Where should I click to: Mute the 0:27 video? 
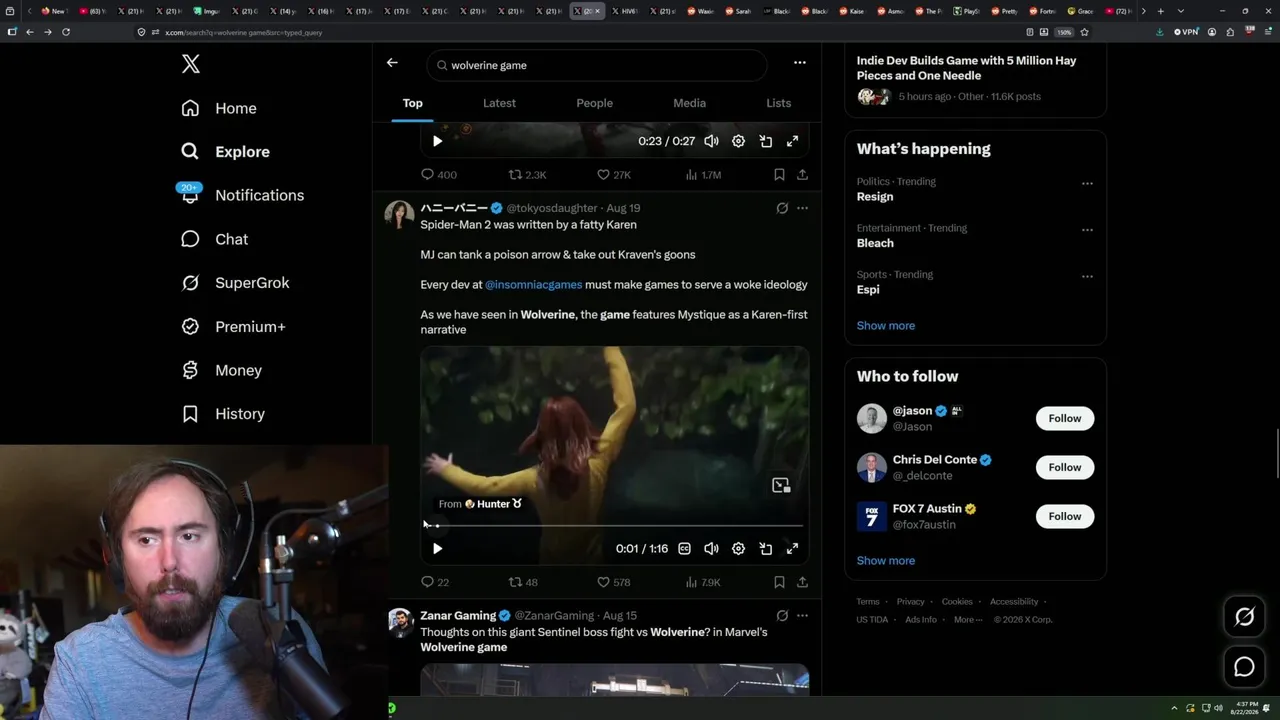click(x=711, y=141)
